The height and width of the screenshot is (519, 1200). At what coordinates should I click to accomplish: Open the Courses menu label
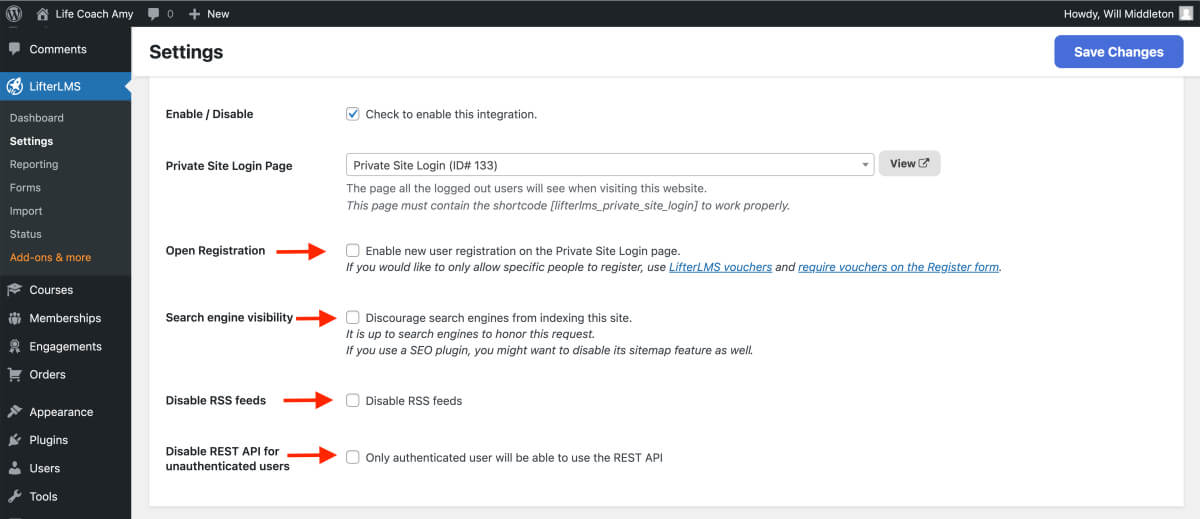(x=51, y=290)
